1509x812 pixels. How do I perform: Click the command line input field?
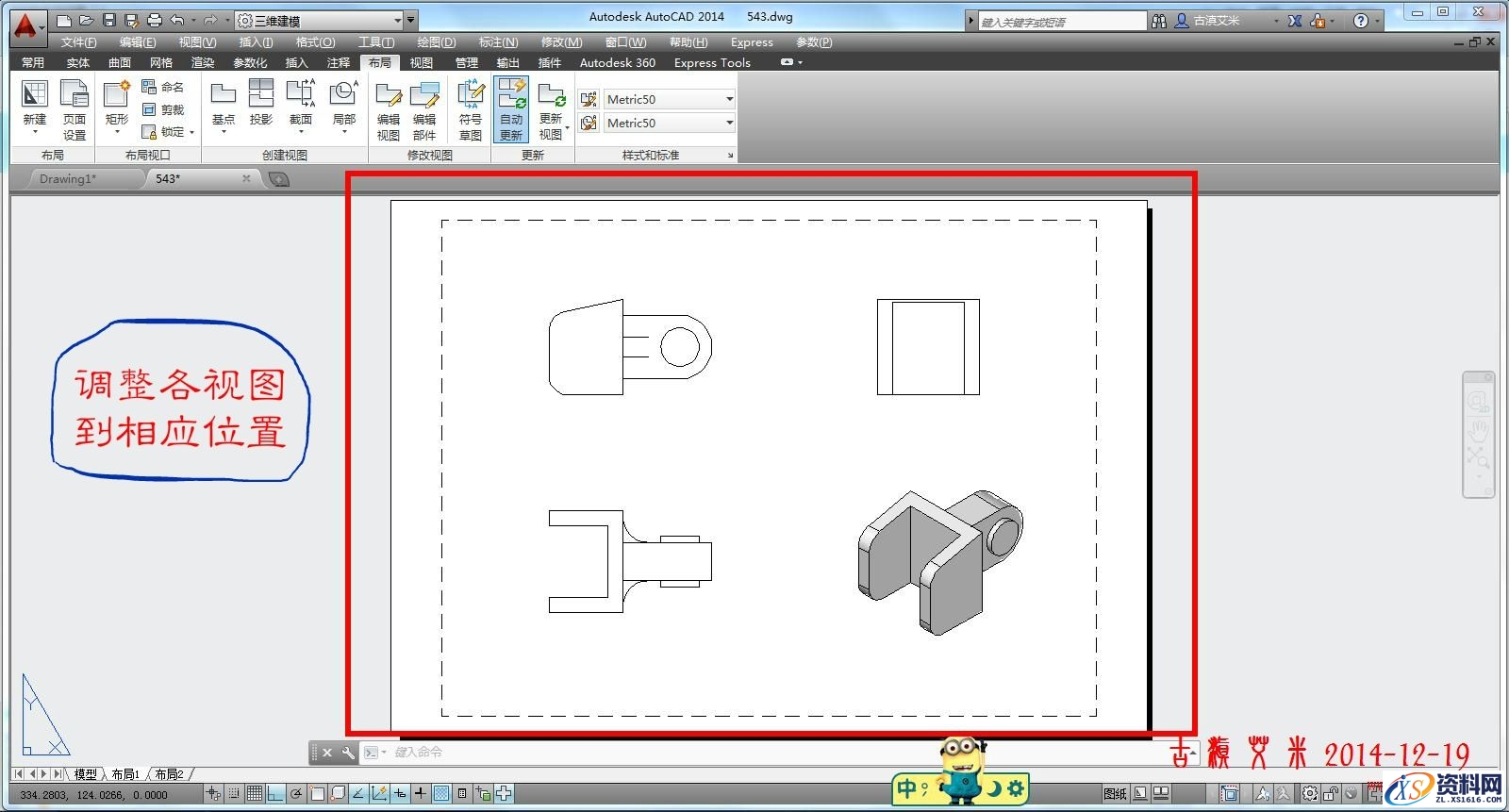(x=660, y=753)
